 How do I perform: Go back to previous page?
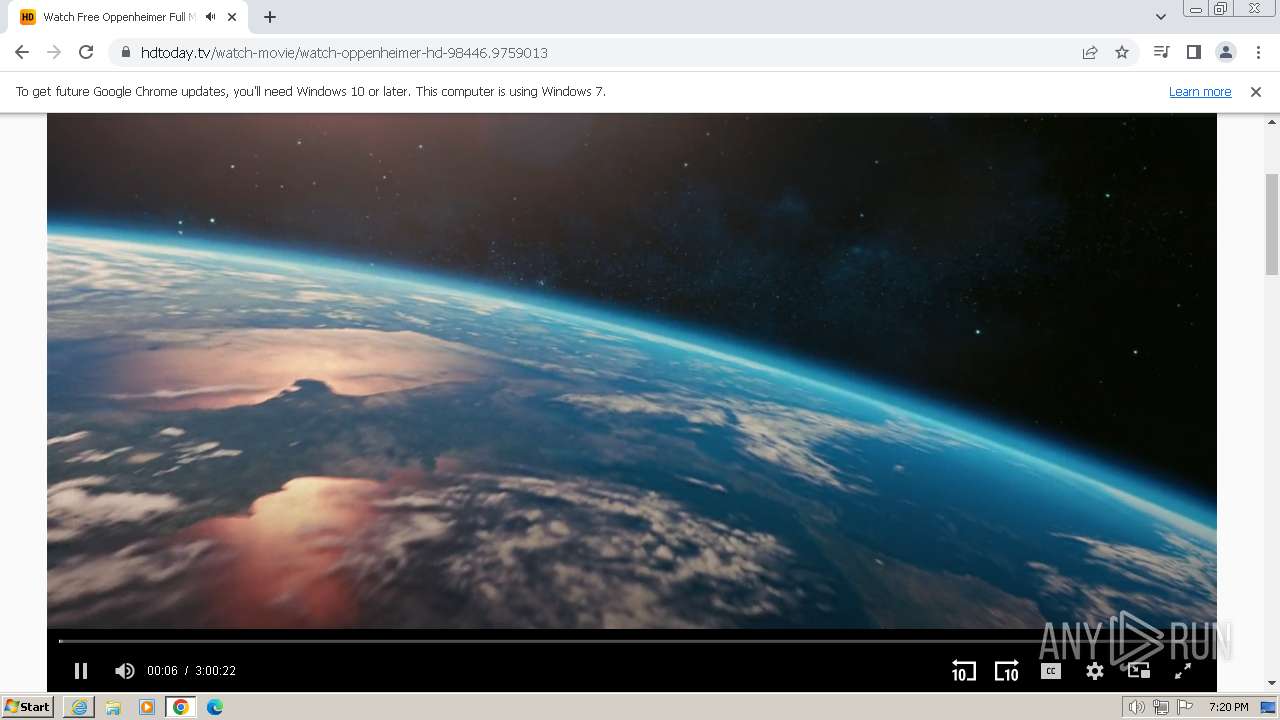tap(22, 52)
